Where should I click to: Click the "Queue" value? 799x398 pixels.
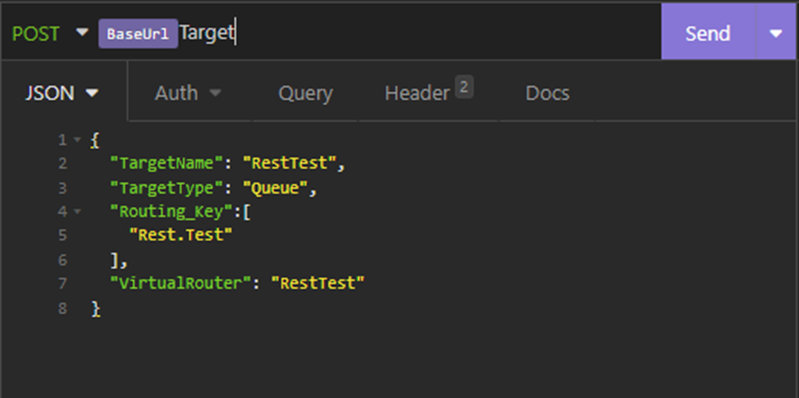pos(275,188)
